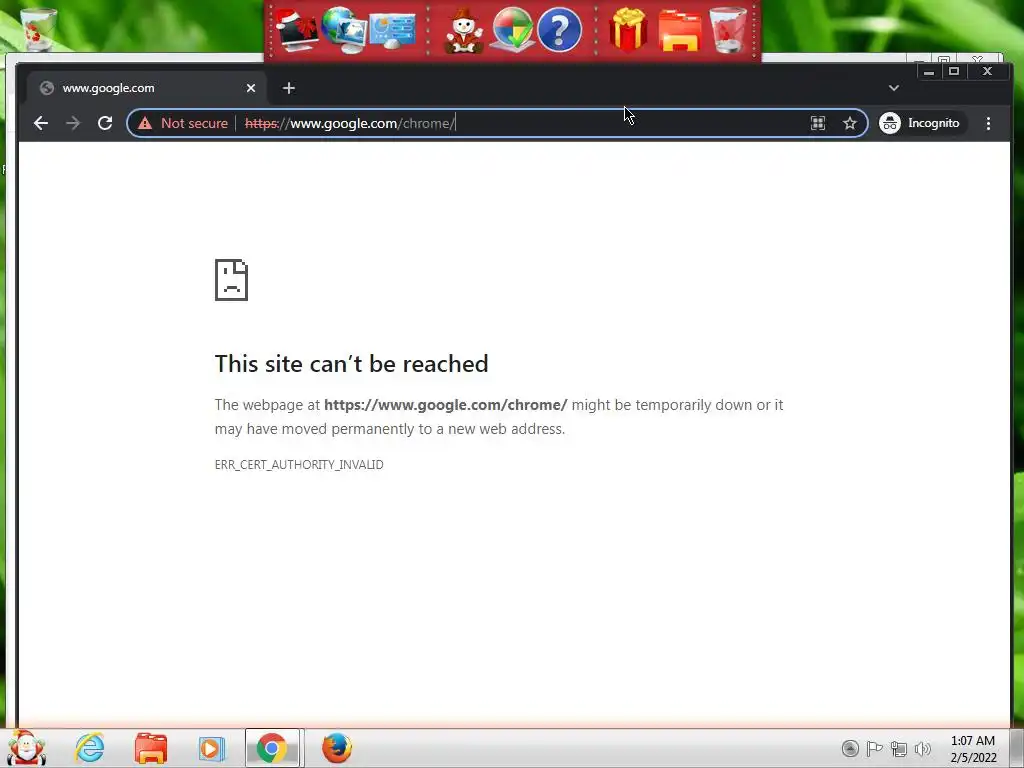Image resolution: width=1024 pixels, height=768 pixels.
Task: Launch Firefox from the taskbar
Action: click(337, 748)
